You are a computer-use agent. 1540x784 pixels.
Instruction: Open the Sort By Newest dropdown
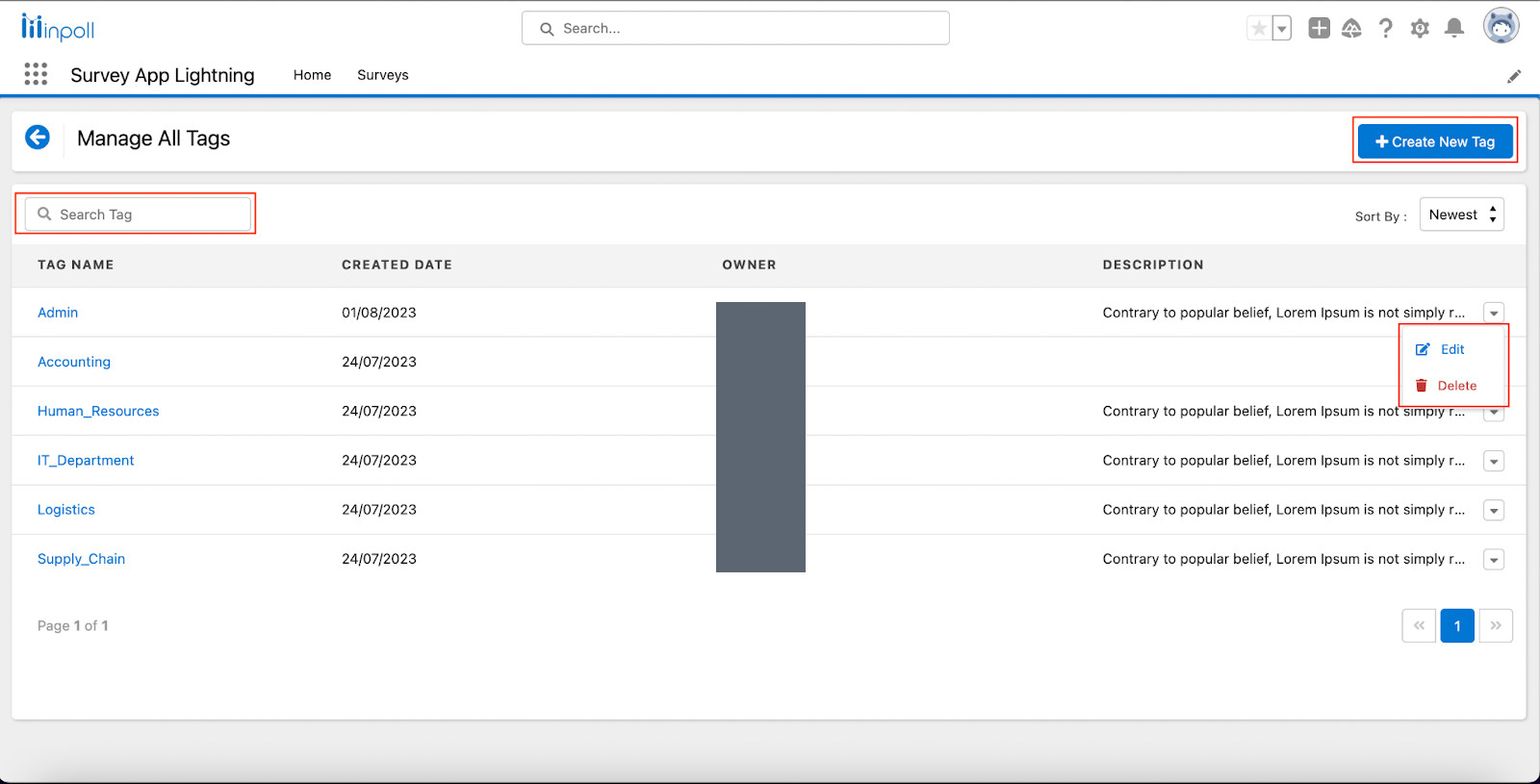click(1462, 215)
